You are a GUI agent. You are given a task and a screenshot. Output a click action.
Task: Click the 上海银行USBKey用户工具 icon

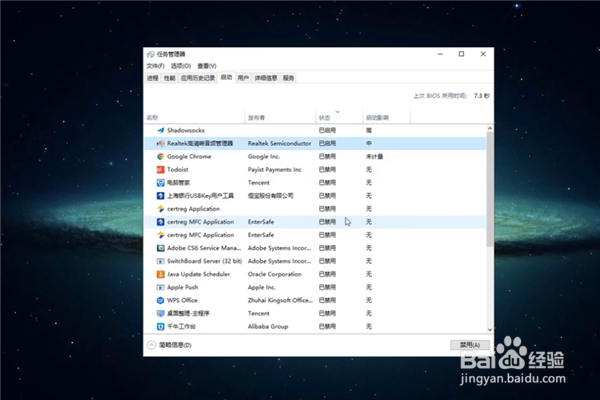click(x=161, y=196)
